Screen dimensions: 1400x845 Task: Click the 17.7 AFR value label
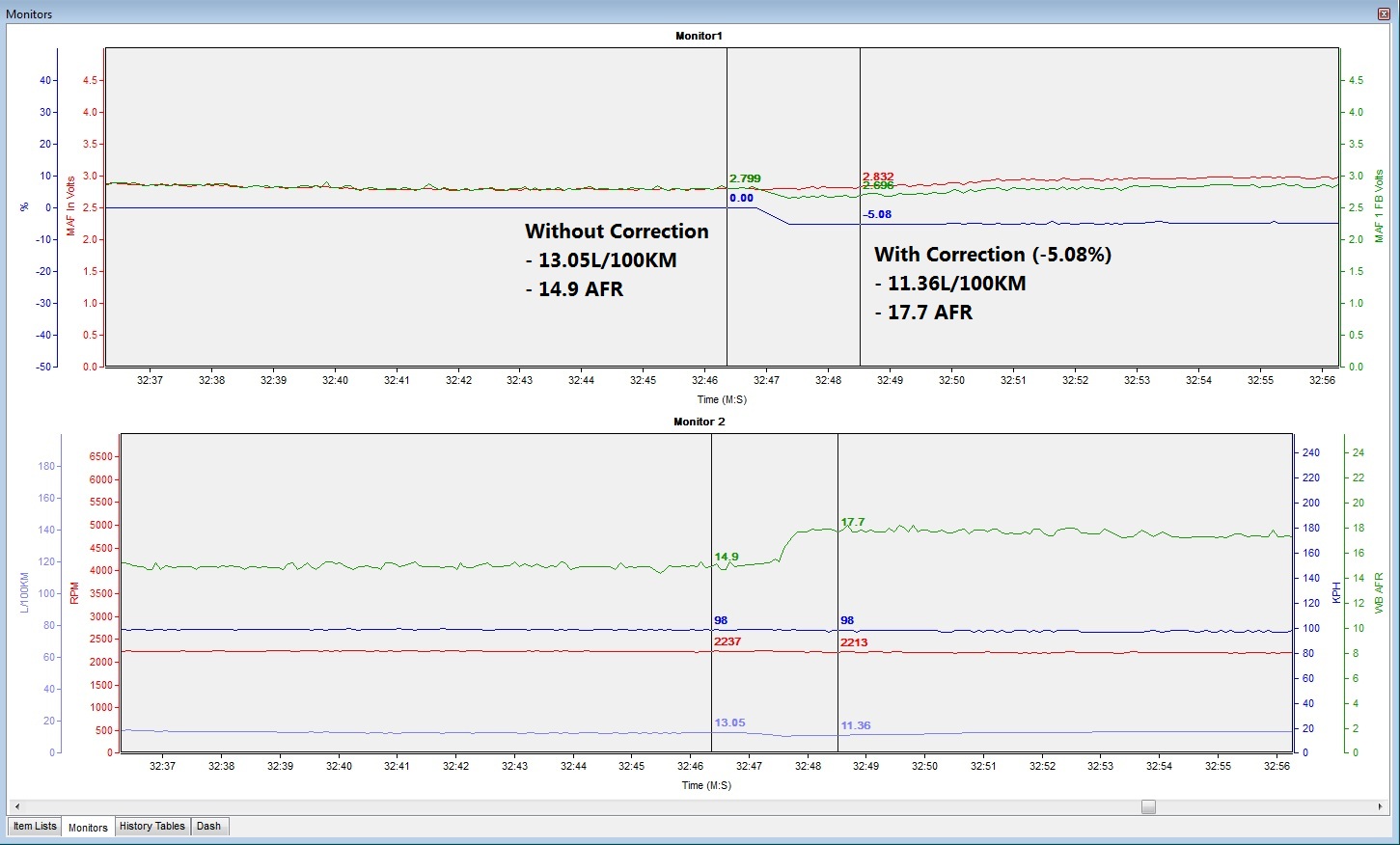tap(853, 522)
